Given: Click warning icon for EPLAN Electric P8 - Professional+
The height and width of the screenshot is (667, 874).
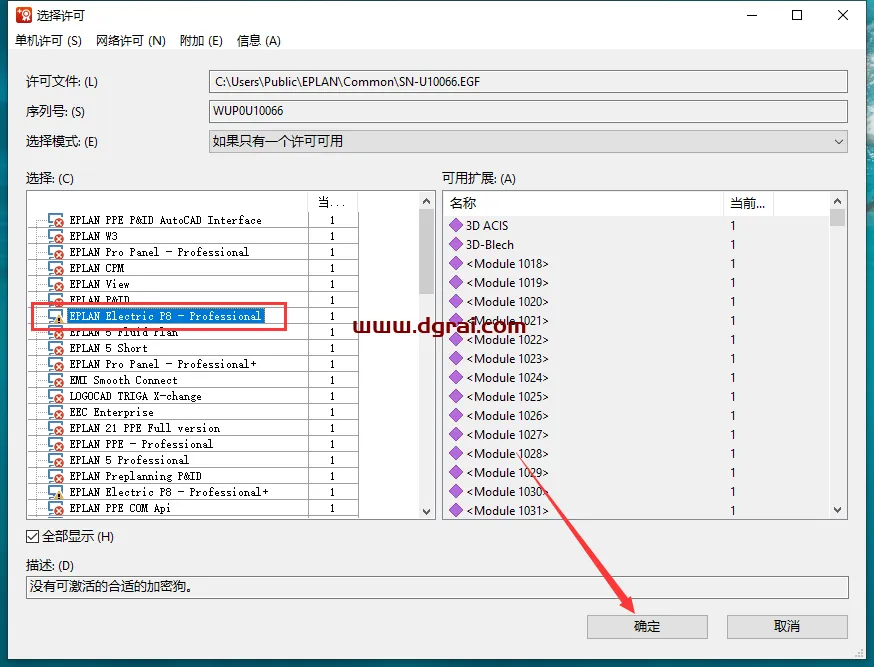Looking at the screenshot, I should click(56, 493).
